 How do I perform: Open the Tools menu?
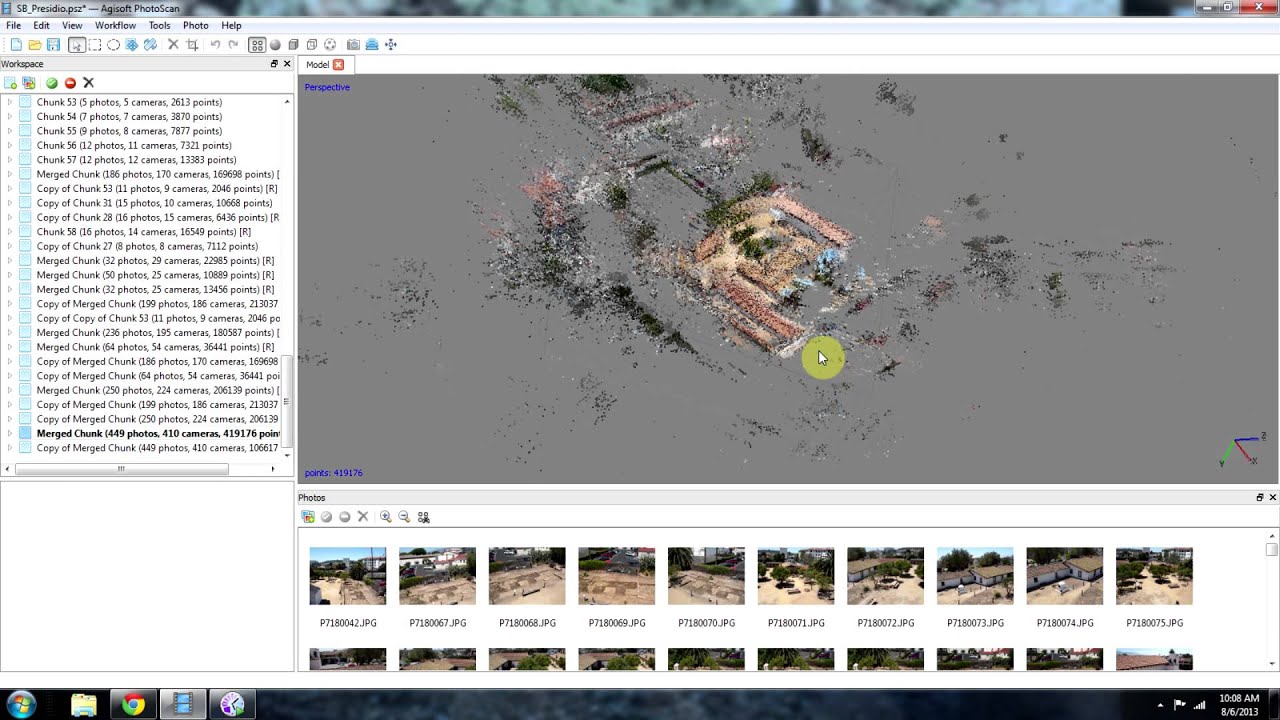point(159,25)
